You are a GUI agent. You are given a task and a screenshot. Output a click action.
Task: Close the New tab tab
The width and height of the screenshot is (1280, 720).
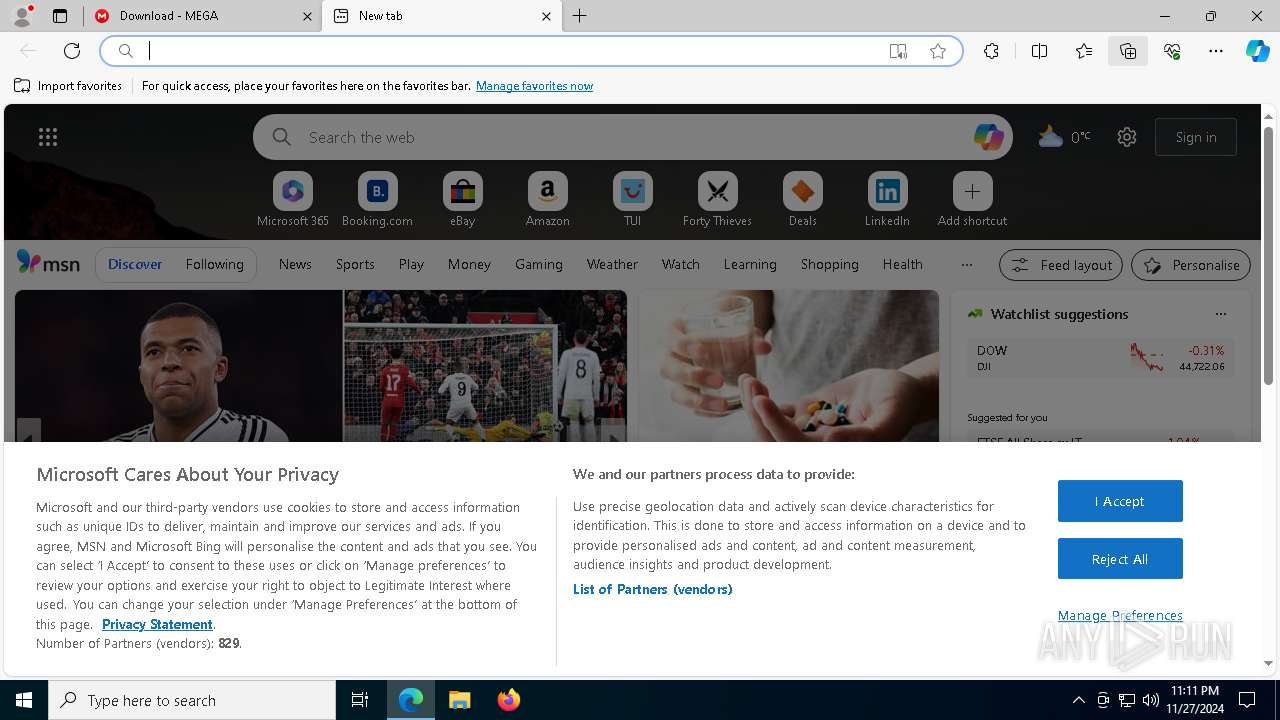click(546, 16)
